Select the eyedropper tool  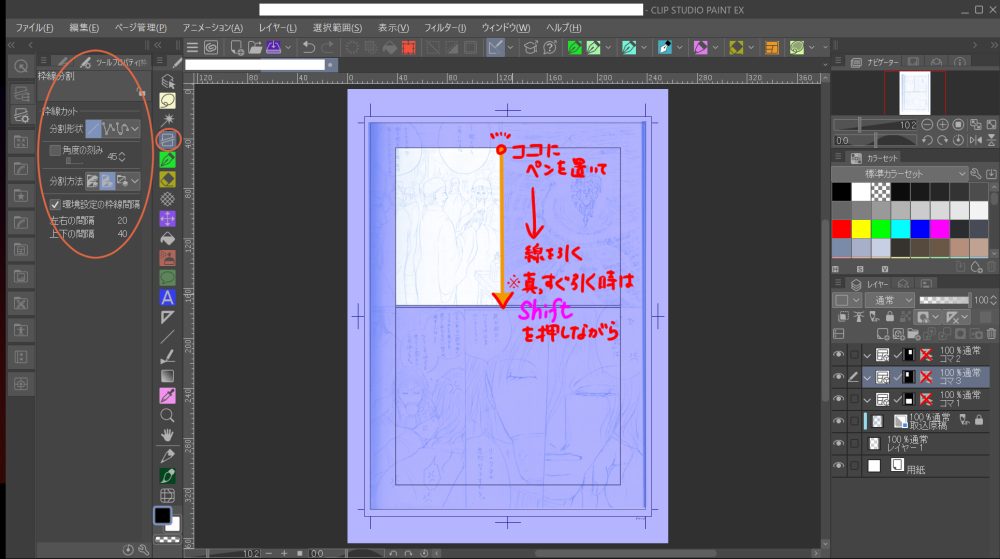click(x=168, y=395)
